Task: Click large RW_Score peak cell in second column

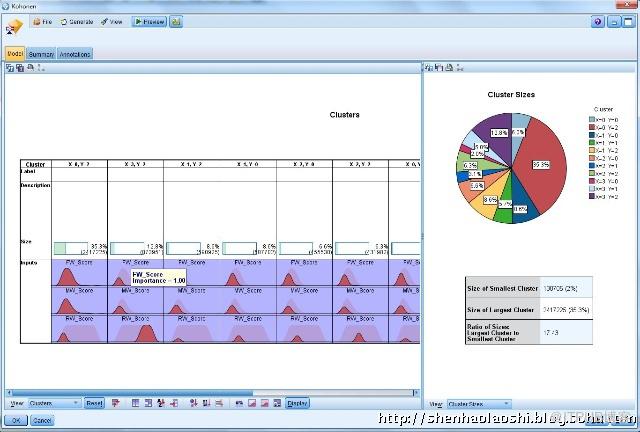Action: click(x=135, y=329)
